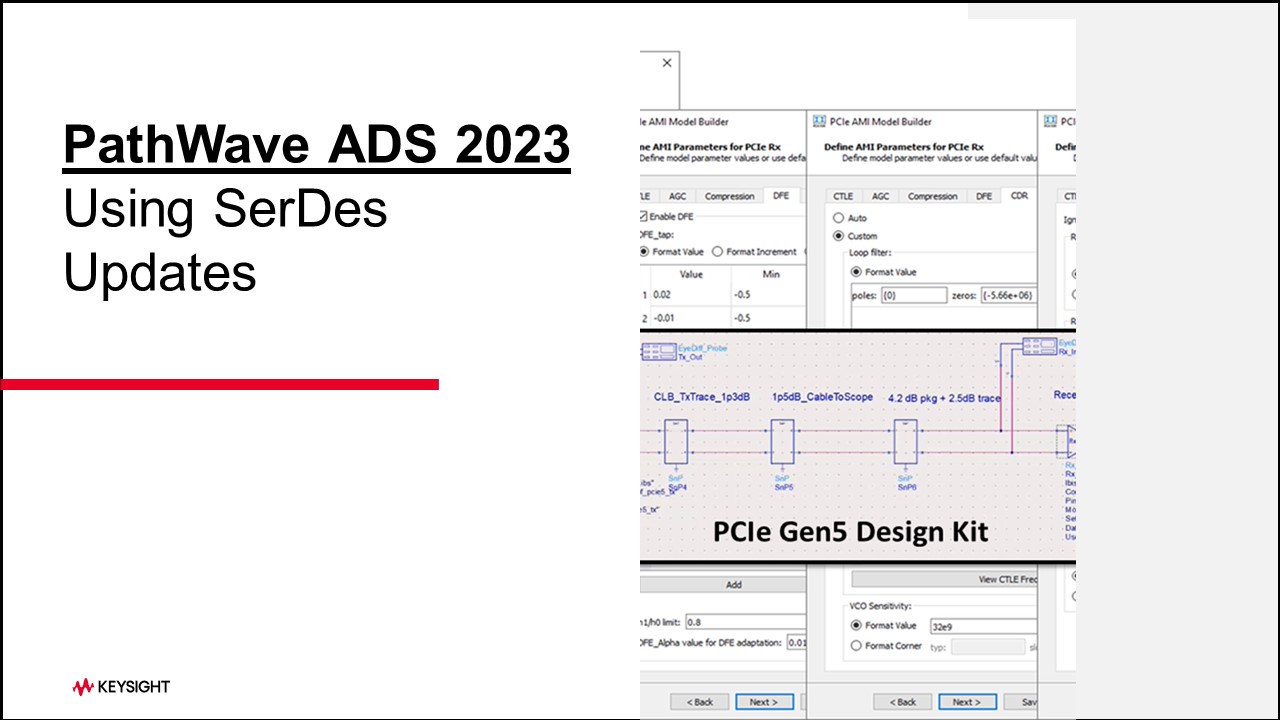Viewport: 1280px width, 720px height.
Task: Select the Format Corner radio button
Action: [856, 646]
